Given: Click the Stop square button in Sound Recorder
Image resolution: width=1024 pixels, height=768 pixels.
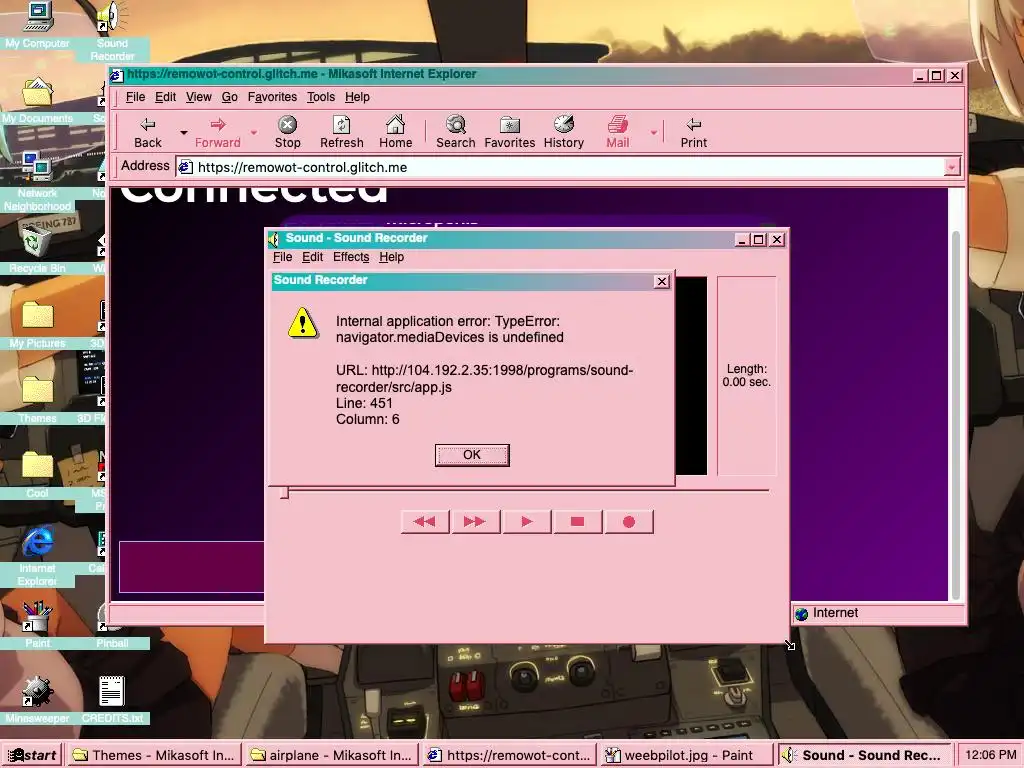Looking at the screenshot, I should point(578,522).
